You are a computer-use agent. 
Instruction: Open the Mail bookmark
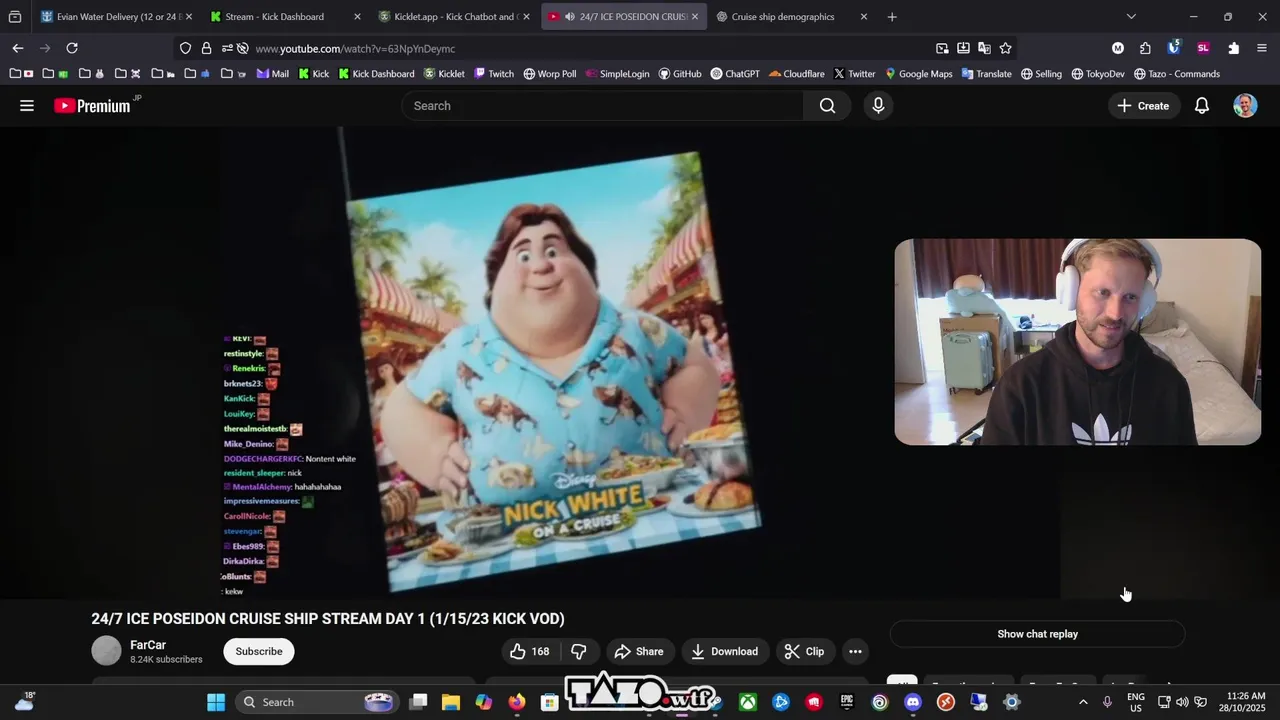272,74
